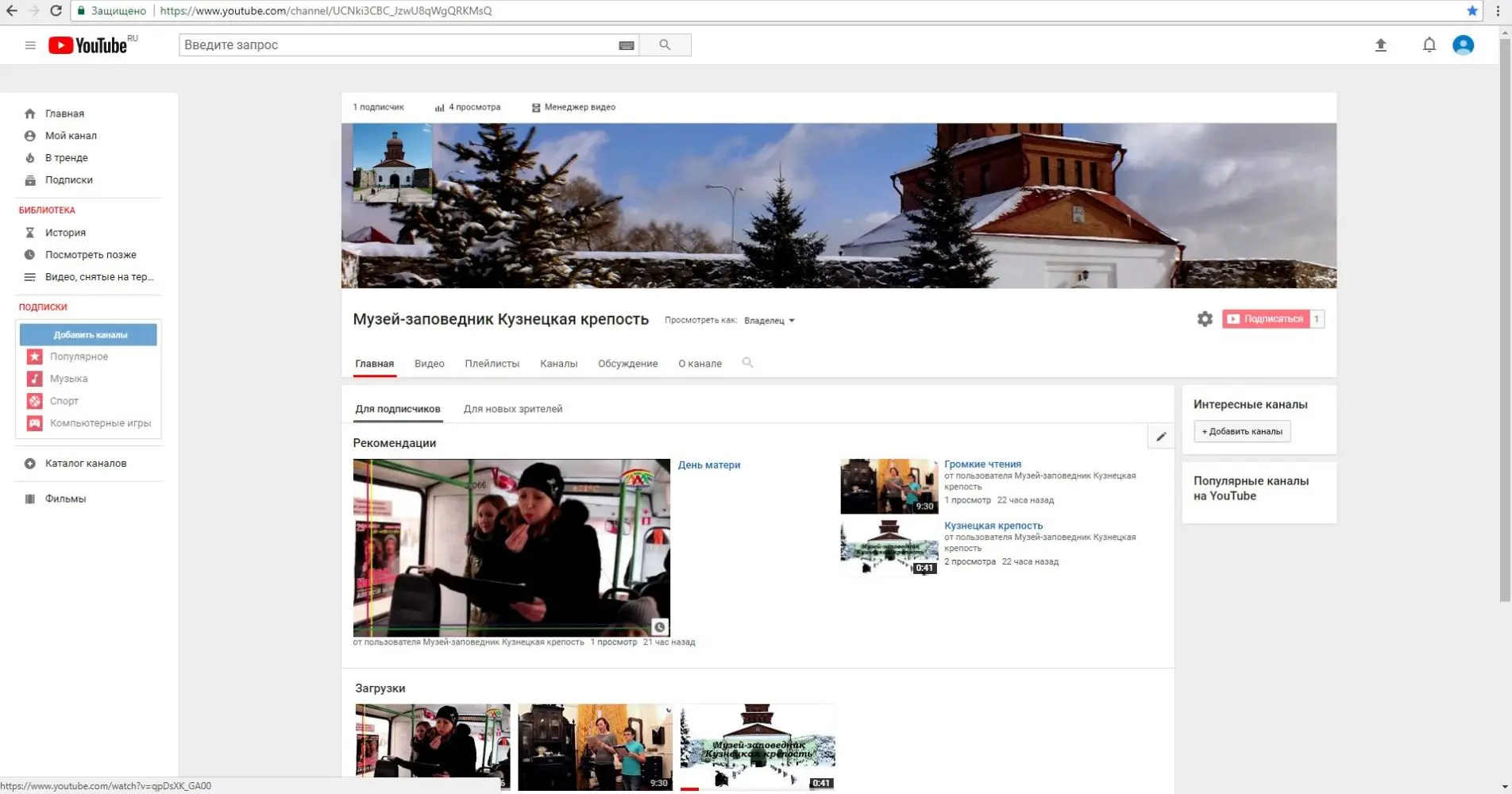Open the Обсуждение tab
Screen dimensions: 1512x794
pyautogui.click(x=627, y=364)
